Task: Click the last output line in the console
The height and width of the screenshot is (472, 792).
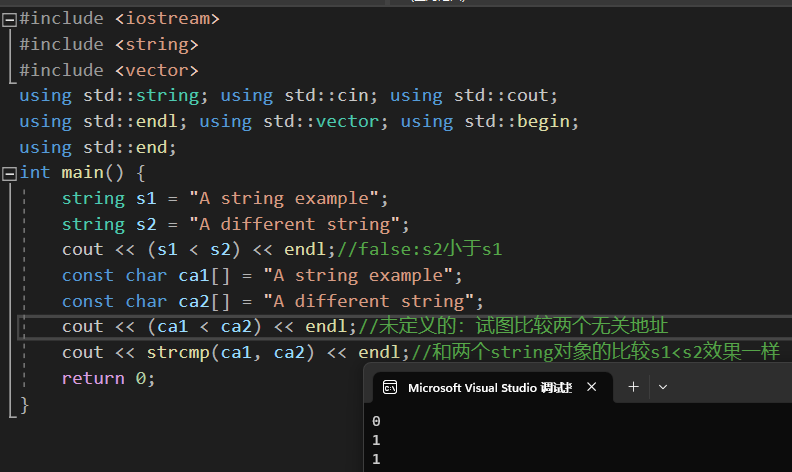Action: pos(376,459)
